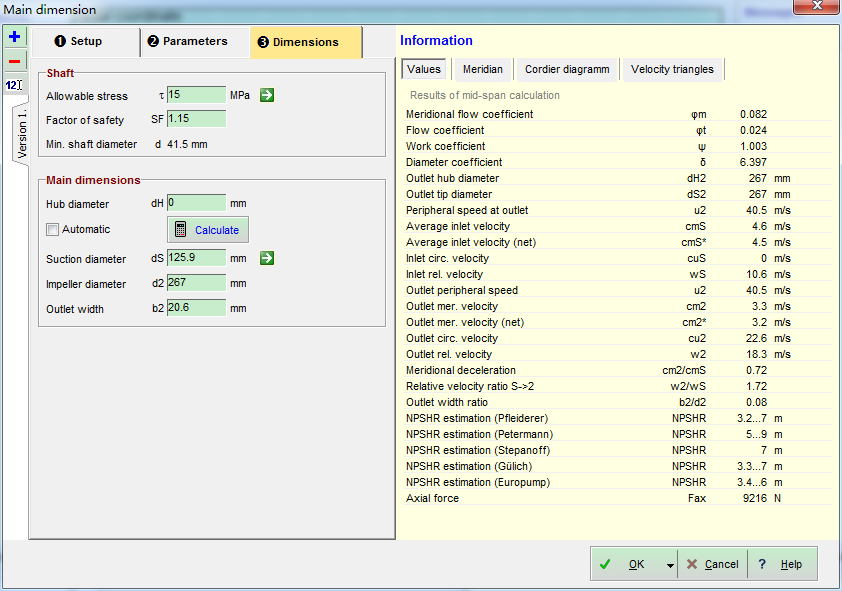Screen dimensions: 842x591
Task: Click the Allowable stress input field
Action: click(197, 94)
